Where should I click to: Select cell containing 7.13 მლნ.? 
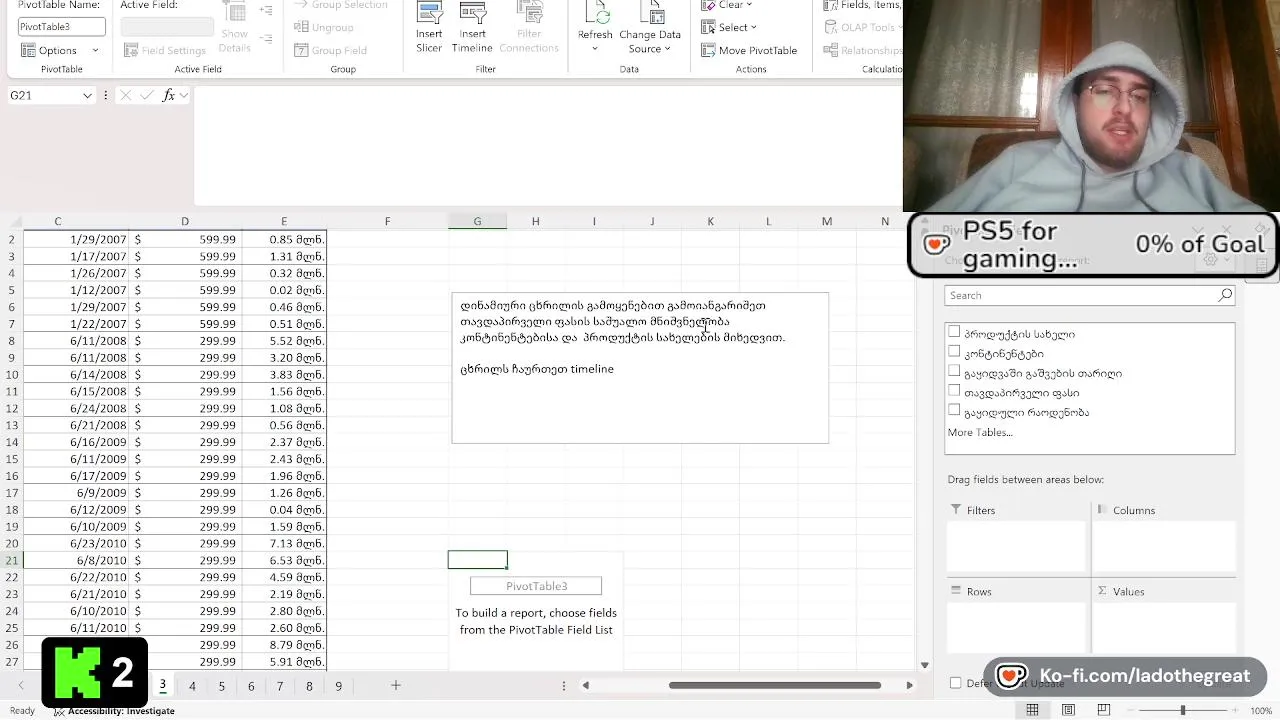(284, 543)
